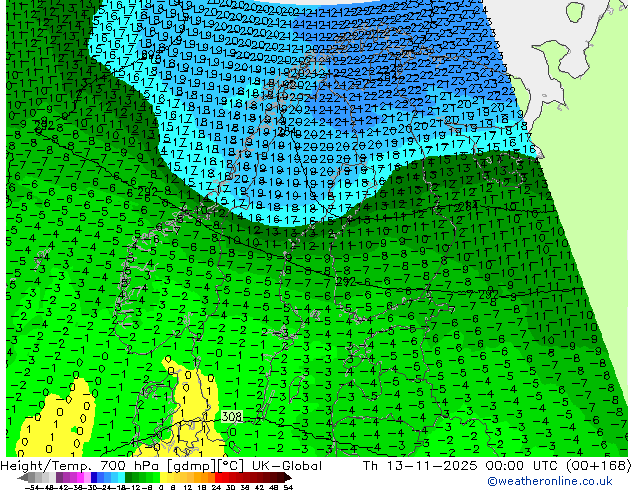
Task: Click the -54 minimum value on legend scale
Action: [x=32, y=487]
